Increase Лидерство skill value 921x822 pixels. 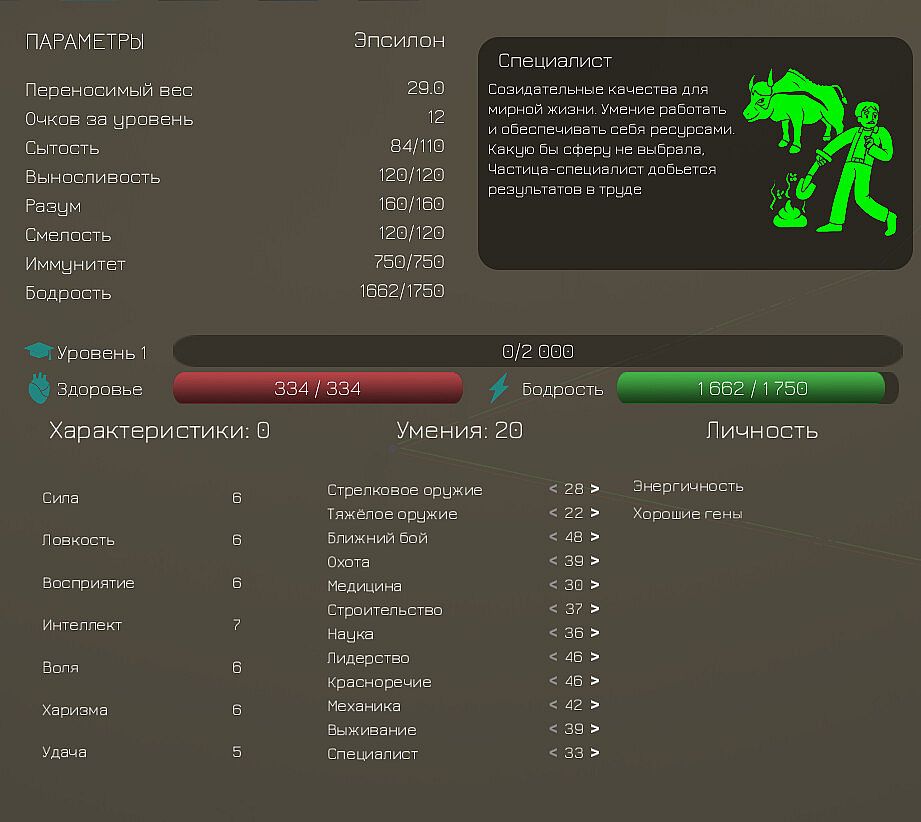(x=595, y=656)
